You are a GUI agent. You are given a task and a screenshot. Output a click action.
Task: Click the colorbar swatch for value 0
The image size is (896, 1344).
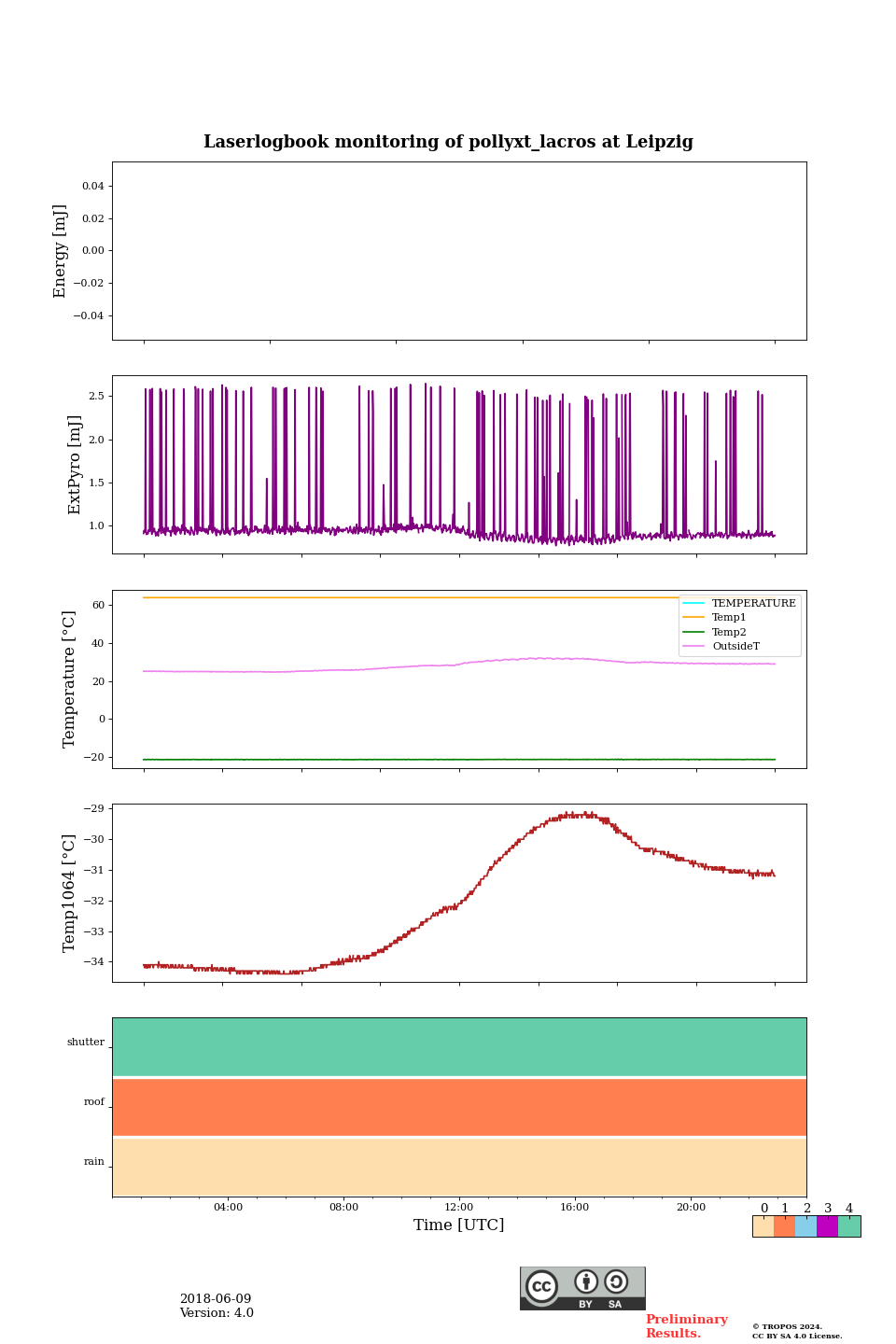pyautogui.click(x=763, y=1226)
